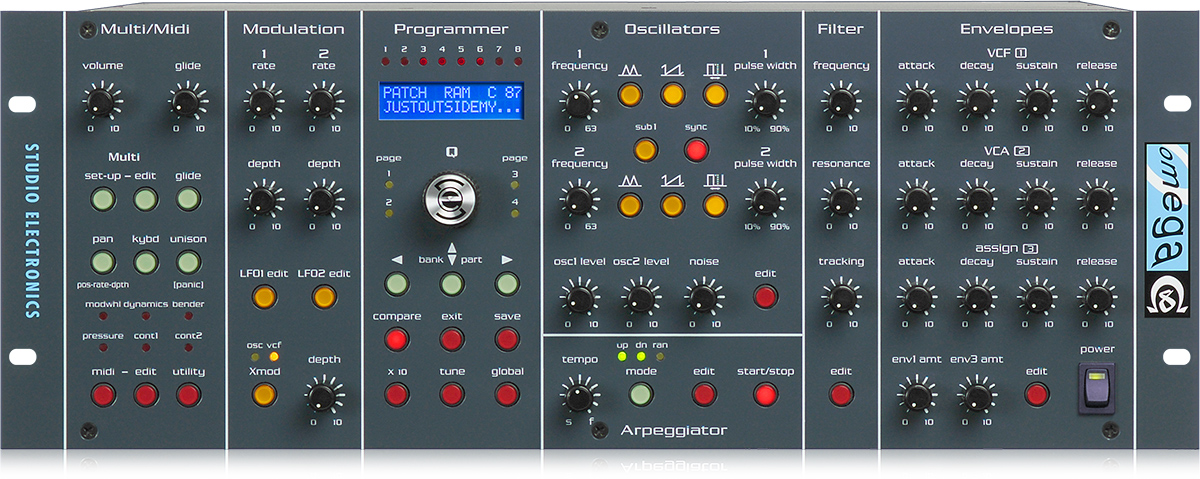Image resolution: width=1200 pixels, height=479 pixels.
Task: Click the pan green button
Action: click(102, 263)
